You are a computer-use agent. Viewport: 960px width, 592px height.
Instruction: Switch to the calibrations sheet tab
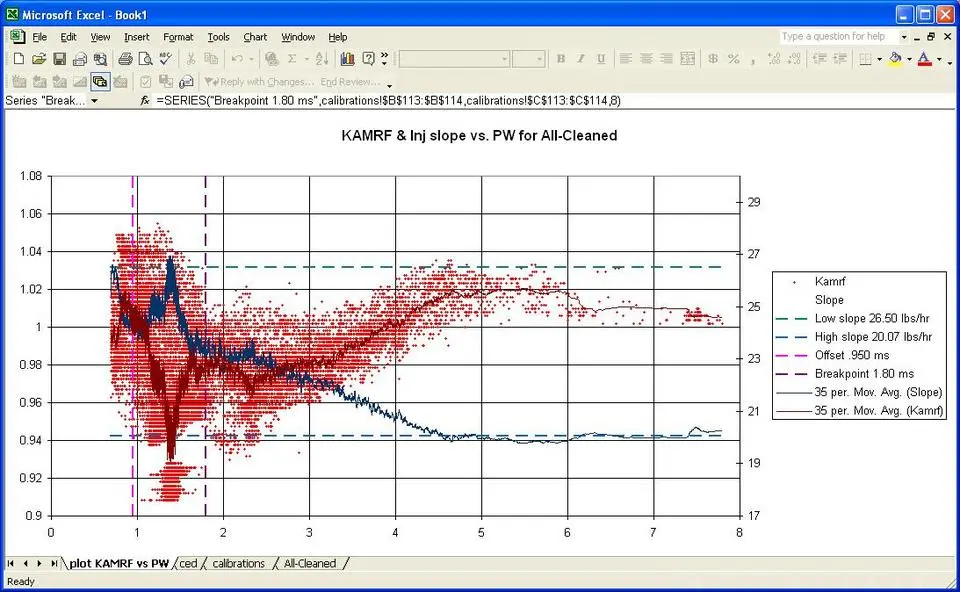[x=239, y=563]
